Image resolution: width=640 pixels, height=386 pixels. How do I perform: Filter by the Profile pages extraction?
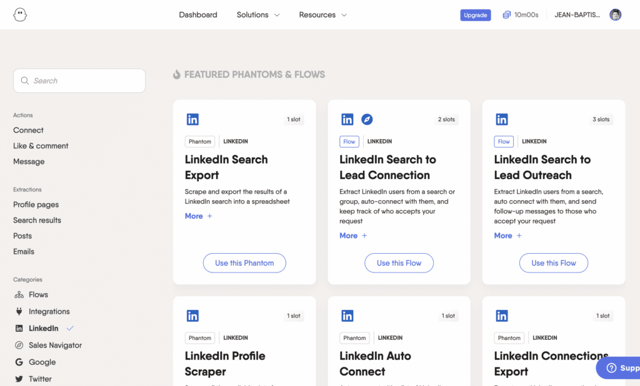coord(36,204)
